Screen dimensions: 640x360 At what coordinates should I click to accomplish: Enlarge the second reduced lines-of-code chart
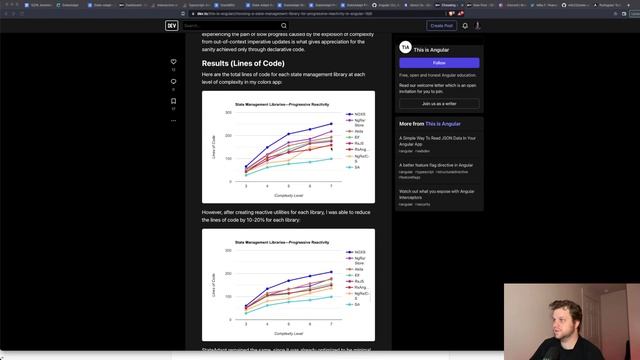tap(288, 285)
